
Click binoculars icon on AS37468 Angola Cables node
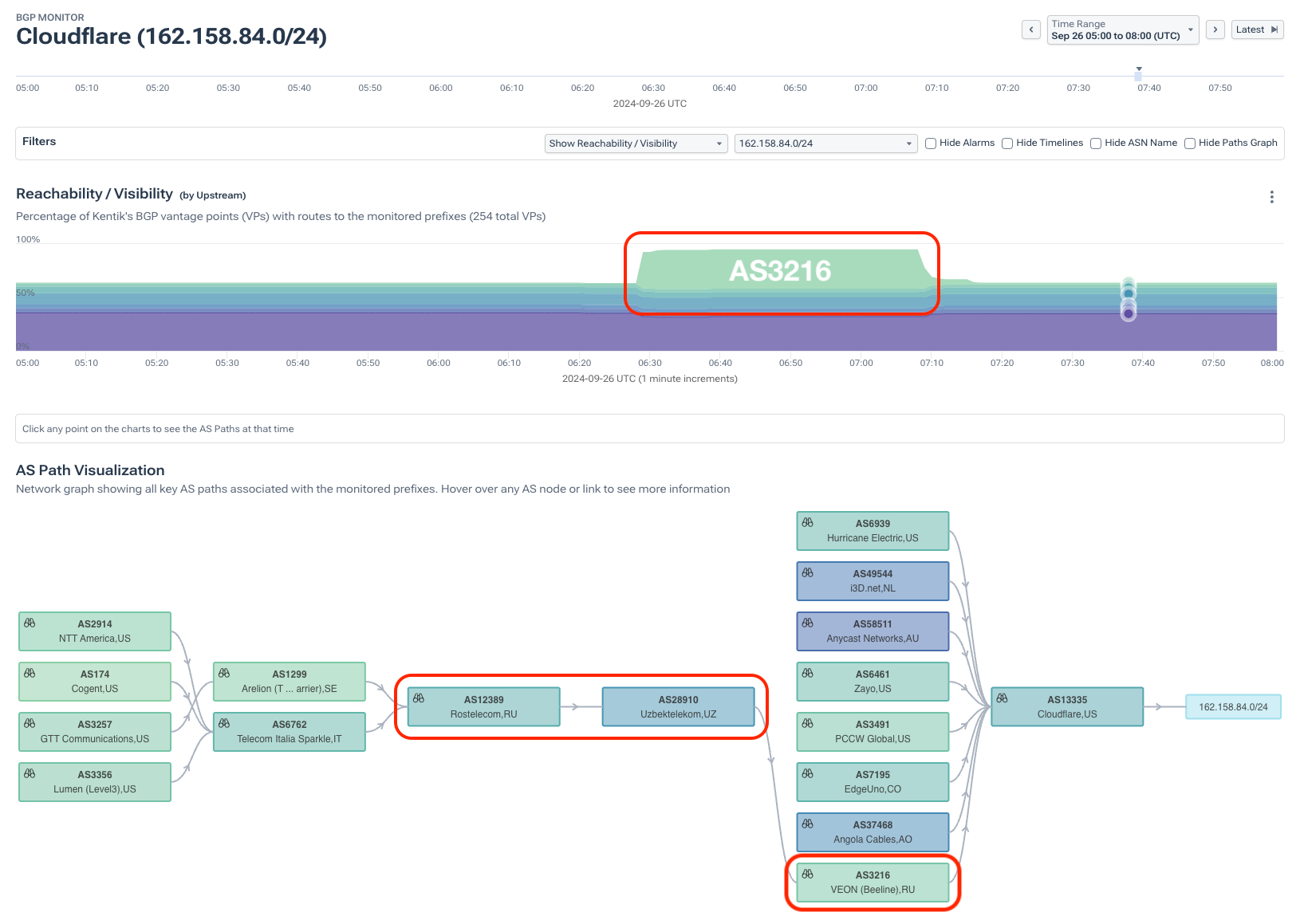pos(808,824)
